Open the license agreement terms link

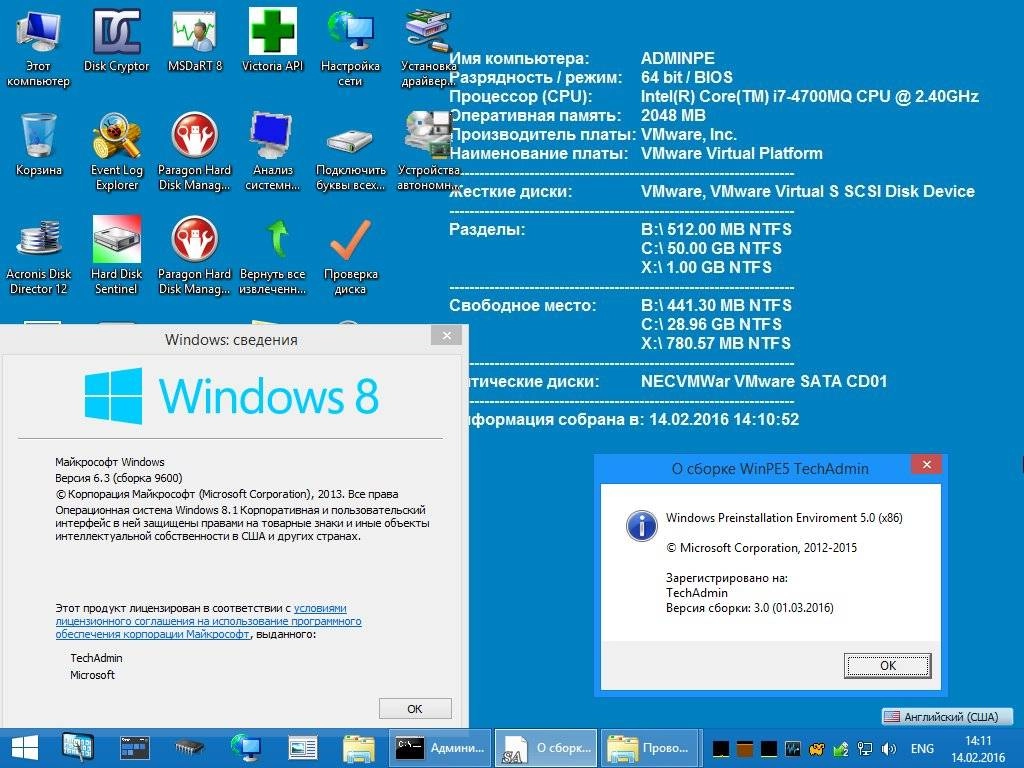coord(208,621)
